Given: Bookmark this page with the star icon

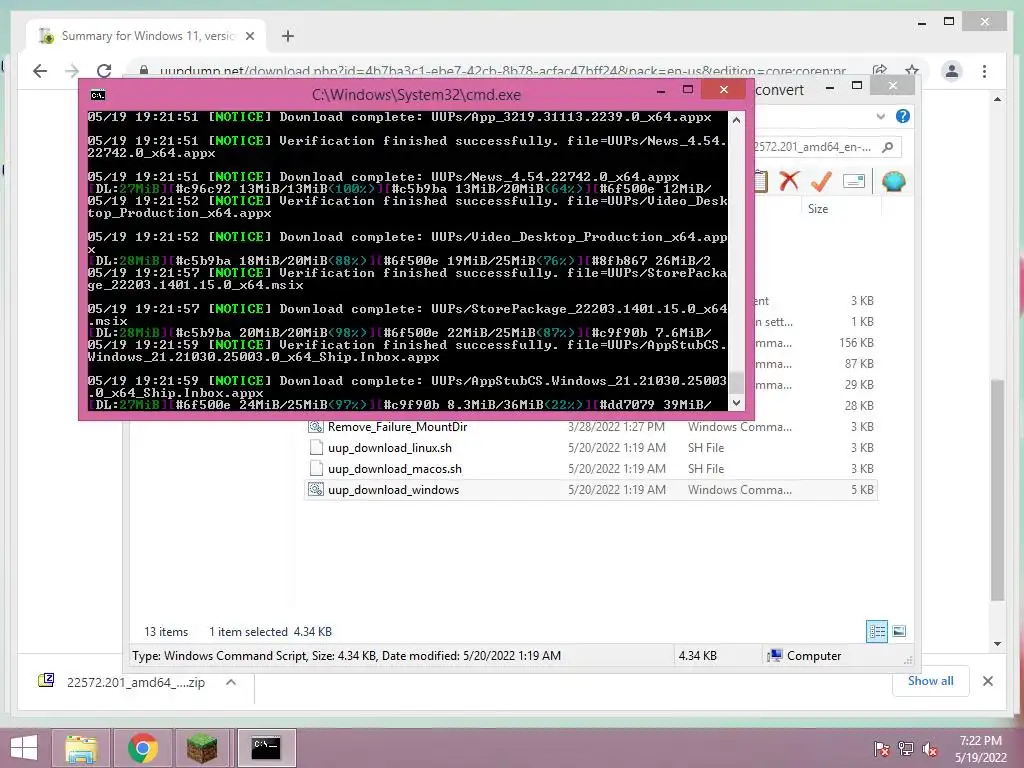Looking at the screenshot, I should [912, 71].
